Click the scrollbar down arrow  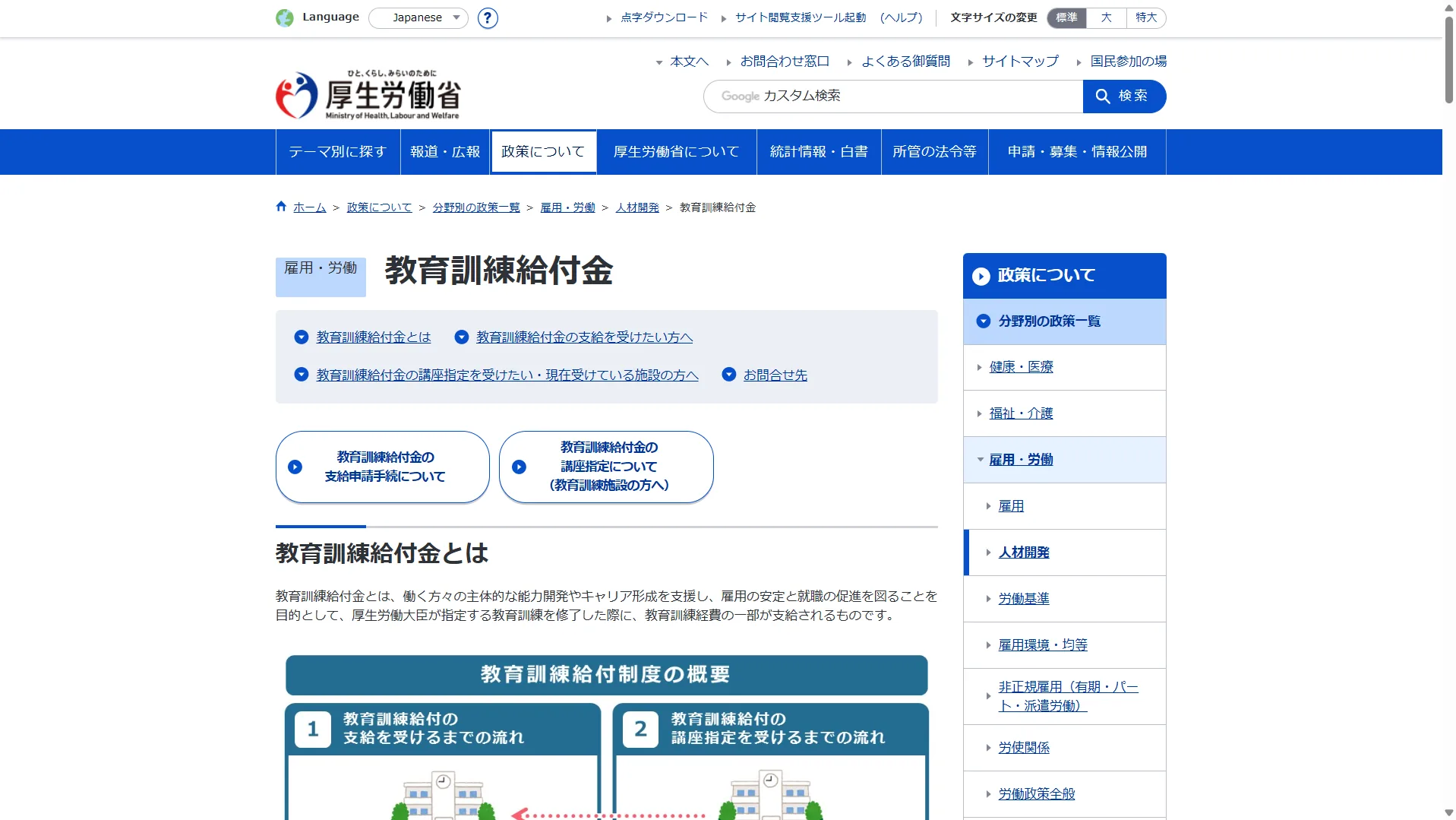click(x=1449, y=813)
